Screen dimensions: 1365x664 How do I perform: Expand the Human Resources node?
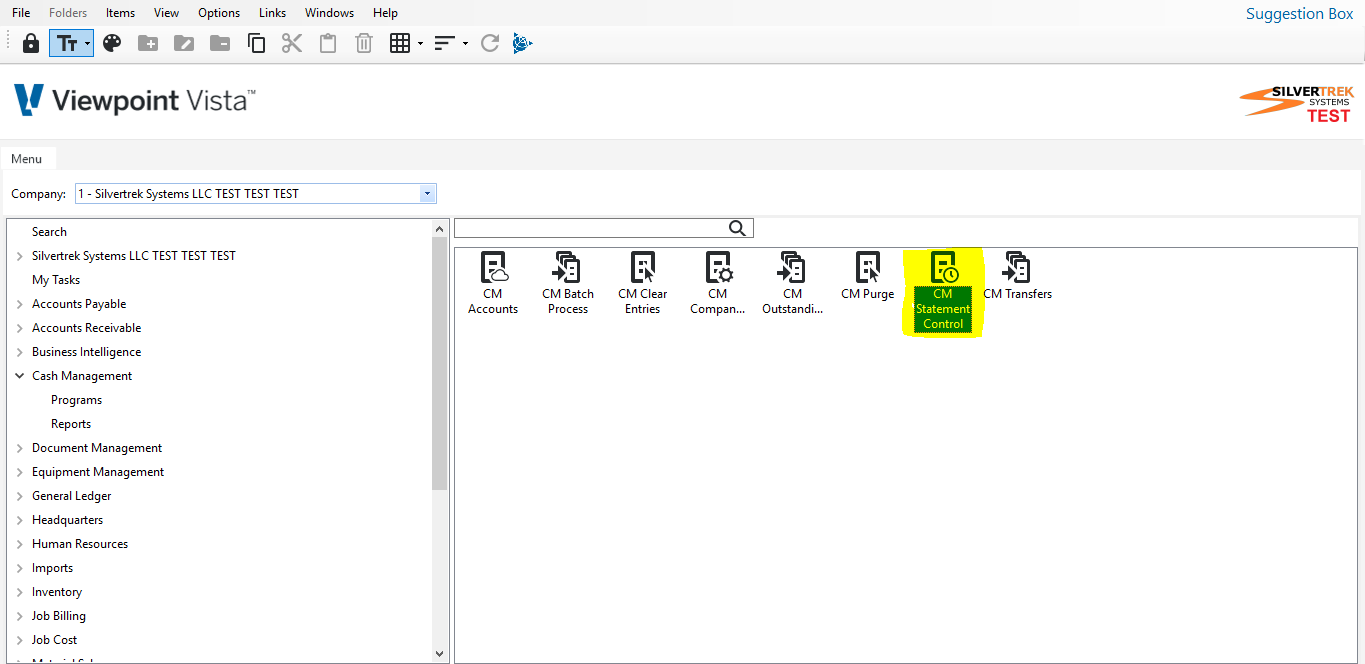click(x=20, y=544)
